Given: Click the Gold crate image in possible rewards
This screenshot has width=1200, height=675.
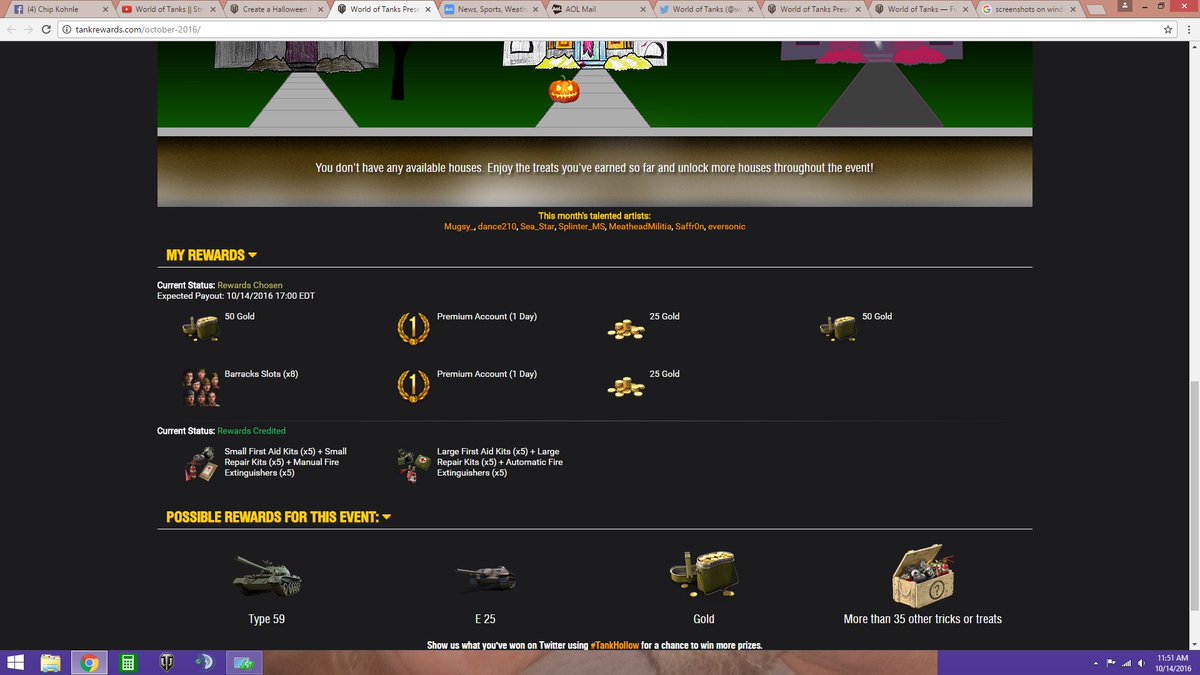Looking at the screenshot, I should click(x=703, y=572).
